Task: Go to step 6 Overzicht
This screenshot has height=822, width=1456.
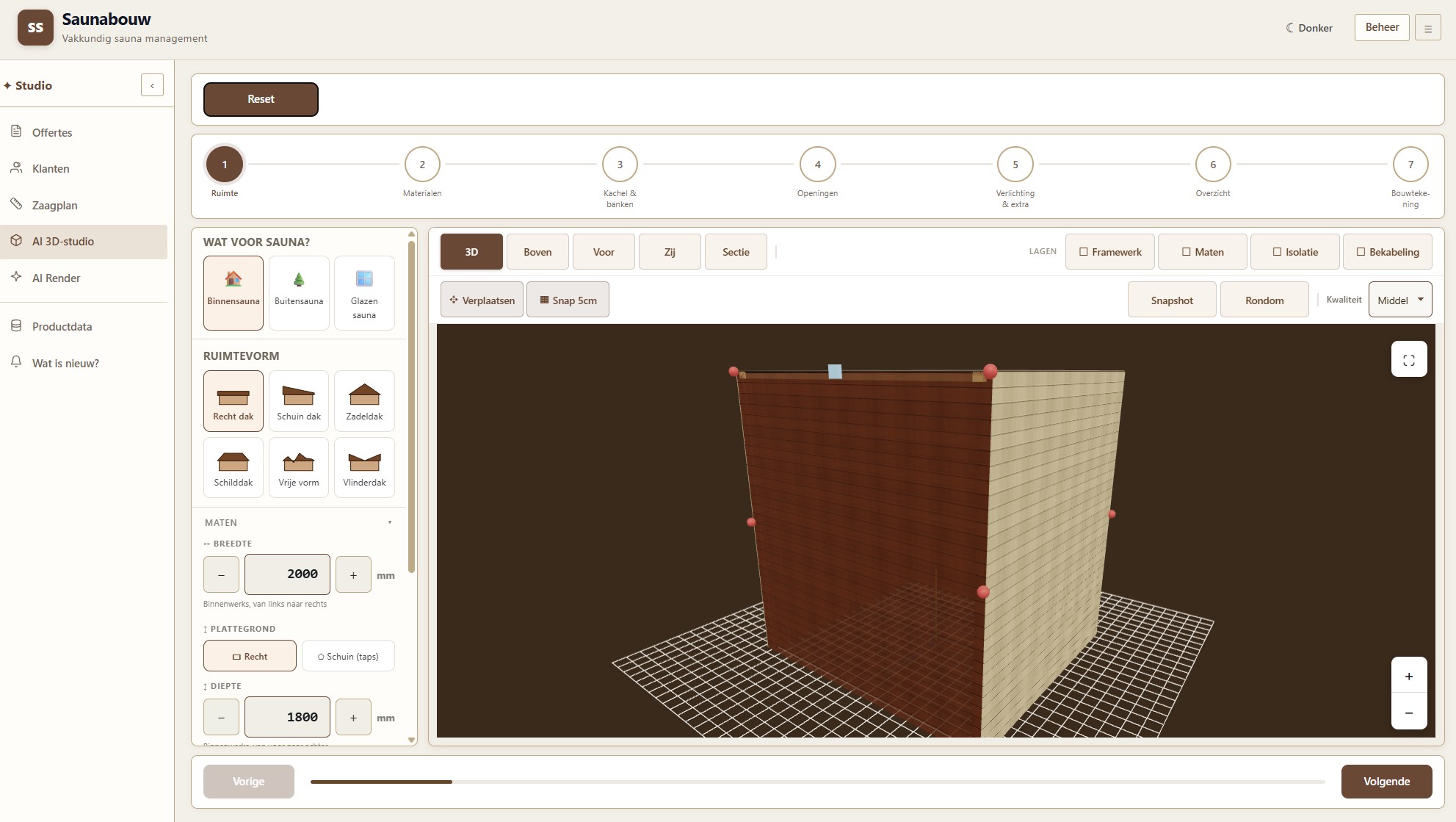Action: click(1213, 165)
